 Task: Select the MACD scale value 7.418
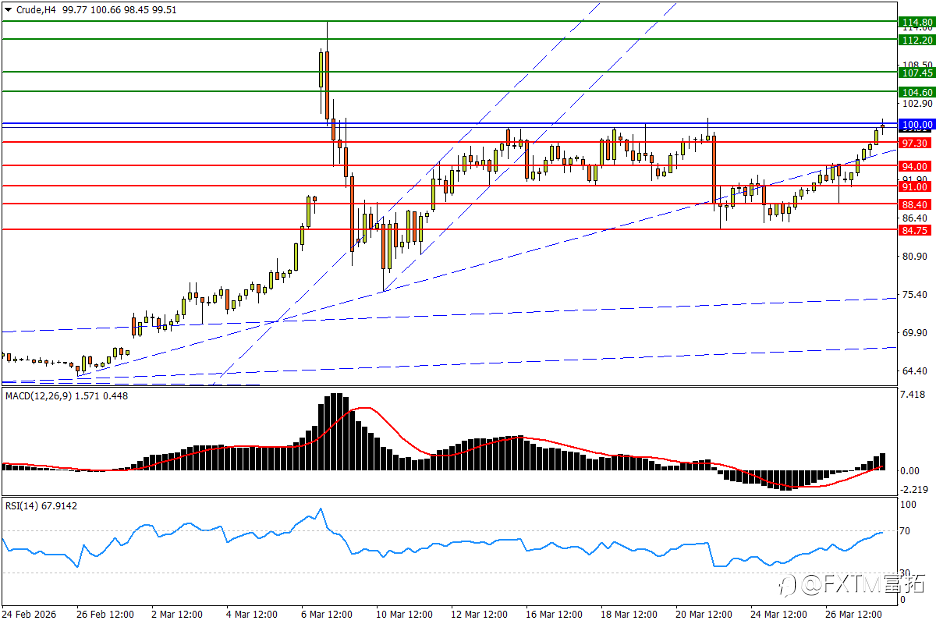913,395
